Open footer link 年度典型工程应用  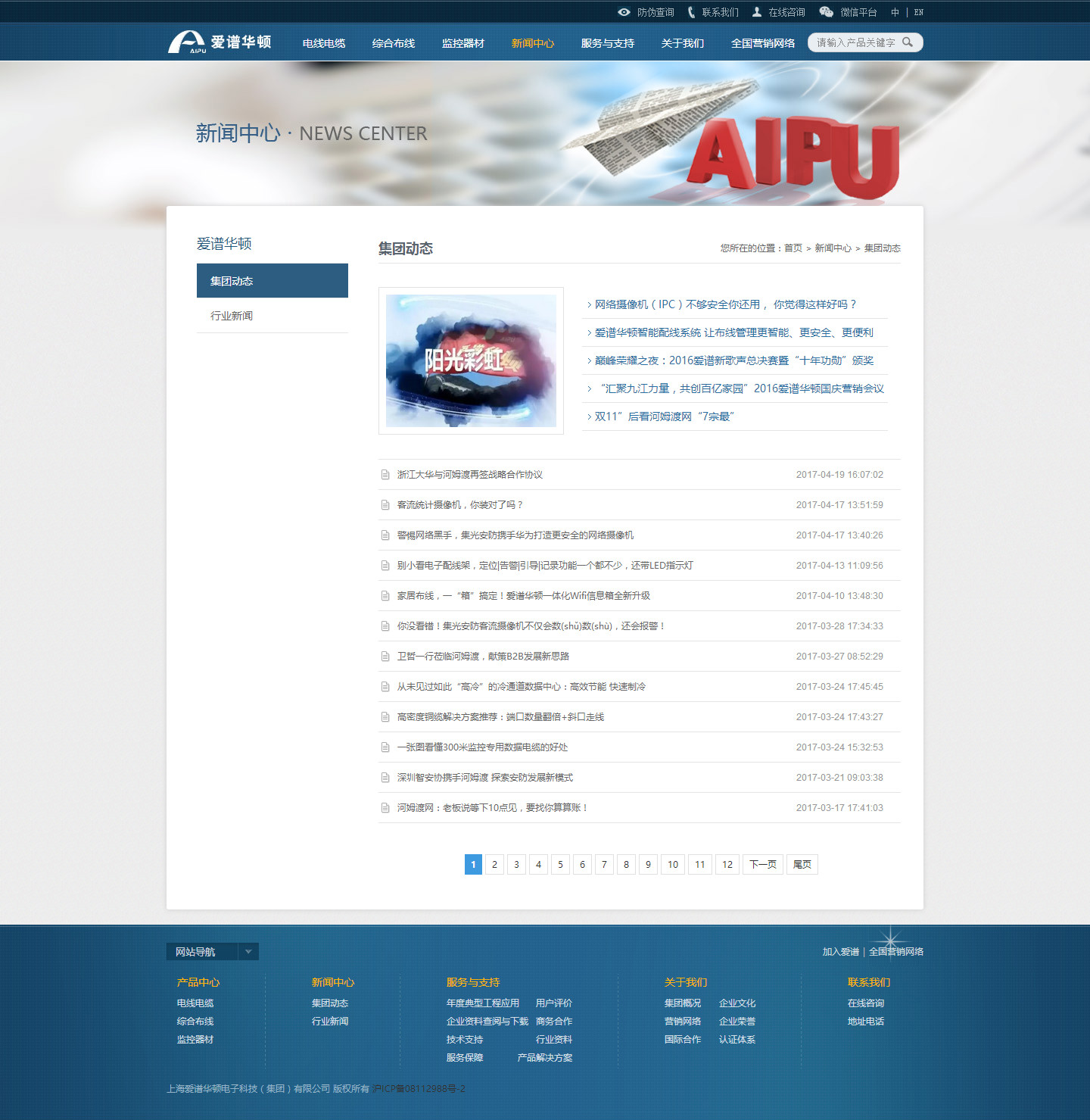[483, 1003]
